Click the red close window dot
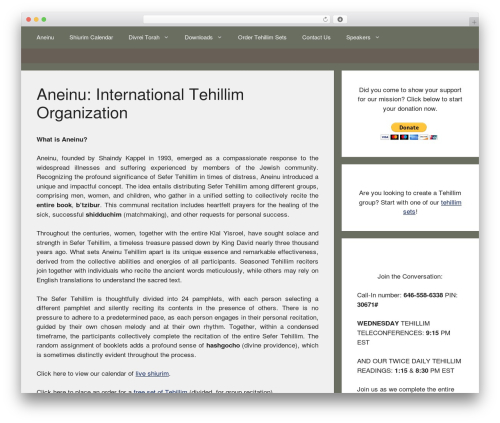The width and height of the screenshot is (500, 423). [29, 19]
